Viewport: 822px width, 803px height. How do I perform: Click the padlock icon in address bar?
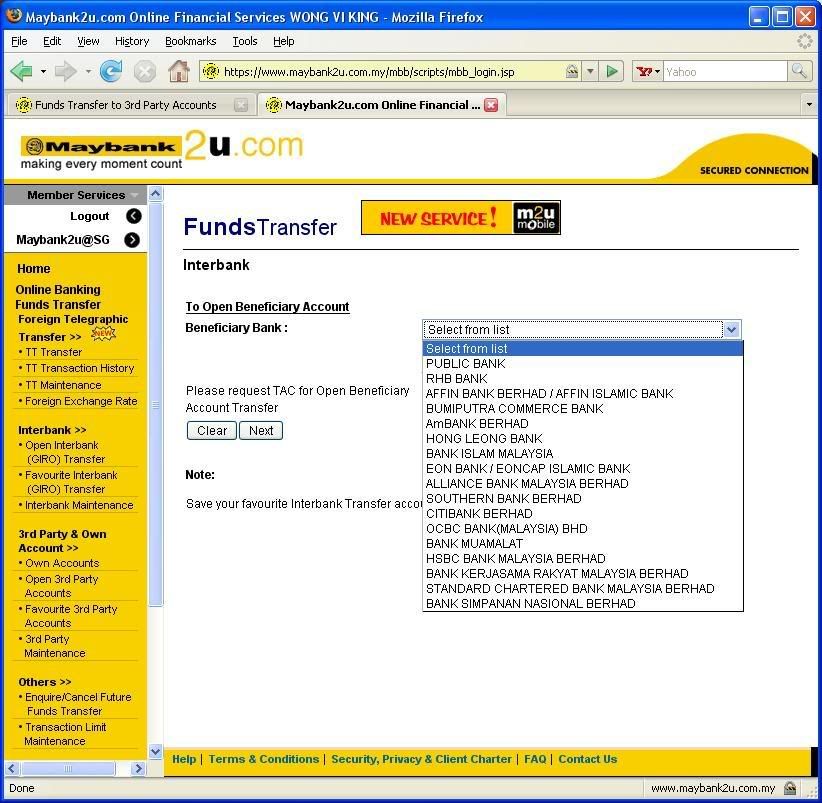(572, 71)
